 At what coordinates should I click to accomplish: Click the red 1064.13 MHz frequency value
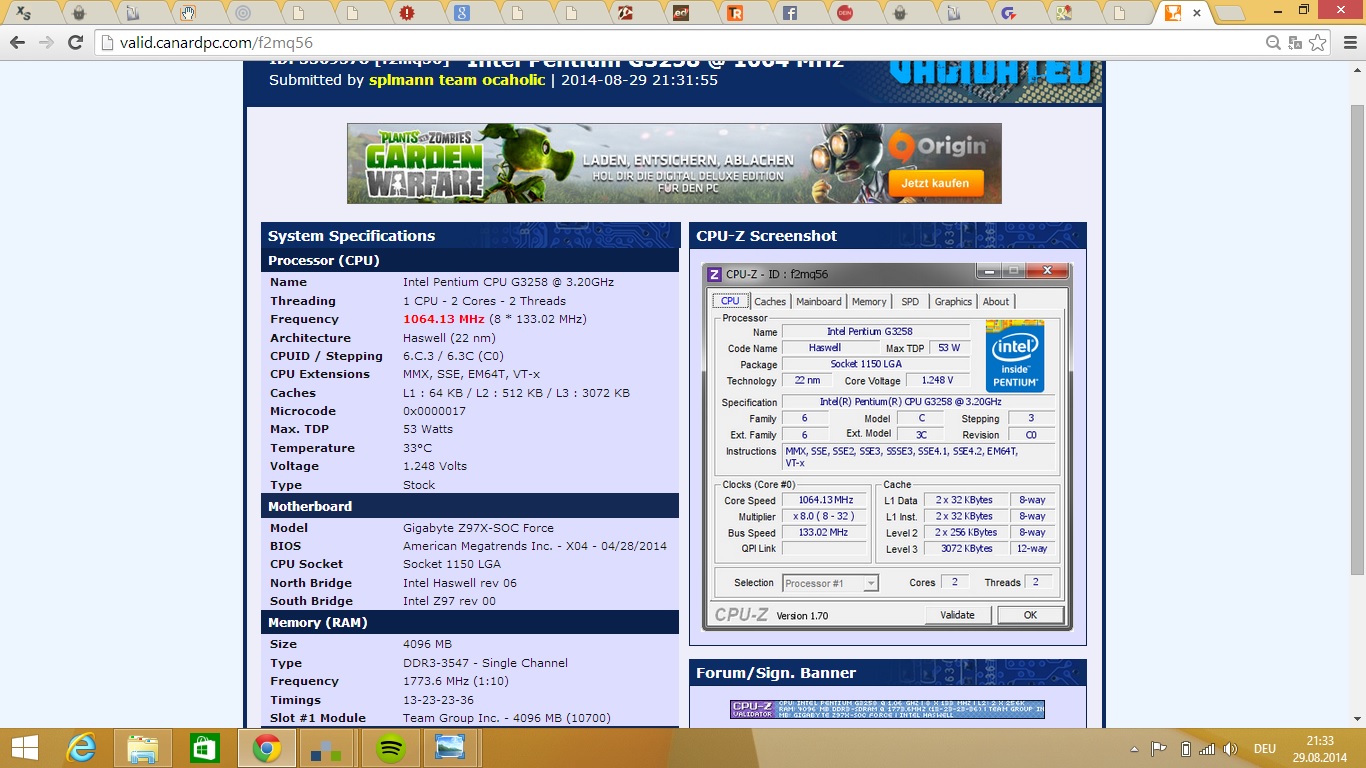click(x=444, y=319)
